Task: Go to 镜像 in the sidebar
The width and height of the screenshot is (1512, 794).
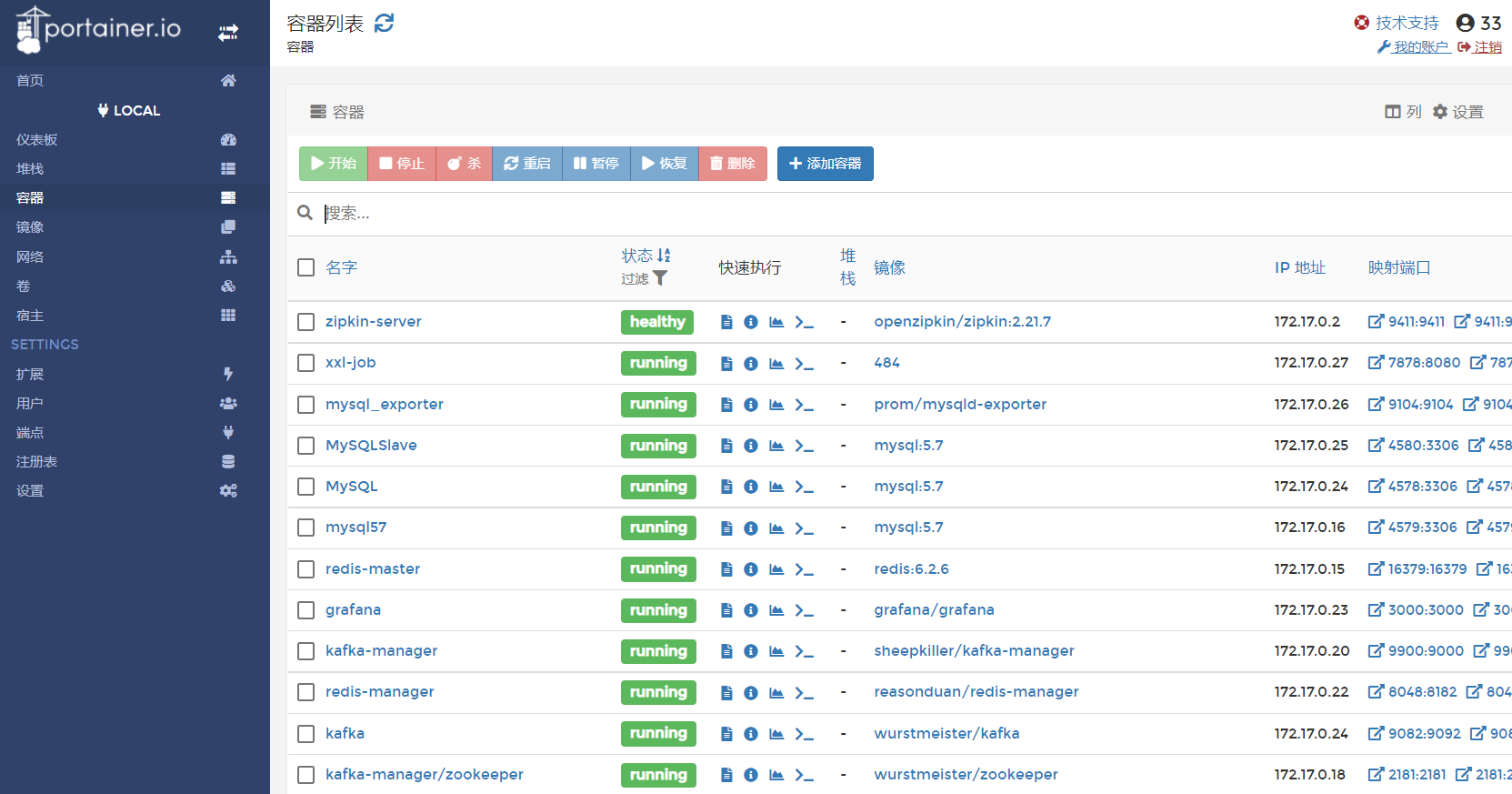Action: pyautogui.click(x=30, y=227)
